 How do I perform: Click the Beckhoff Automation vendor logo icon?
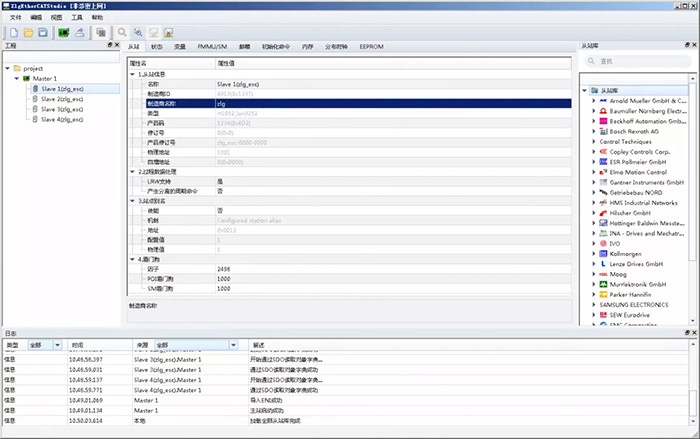pyautogui.click(x=603, y=121)
